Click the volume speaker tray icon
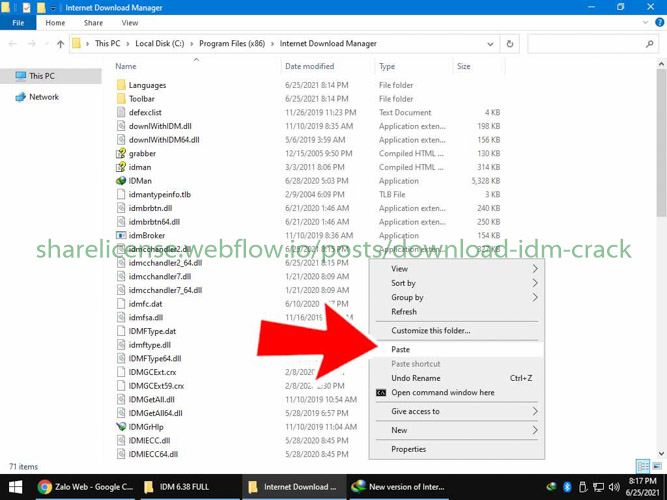The image size is (667, 500). click(x=614, y=487)
